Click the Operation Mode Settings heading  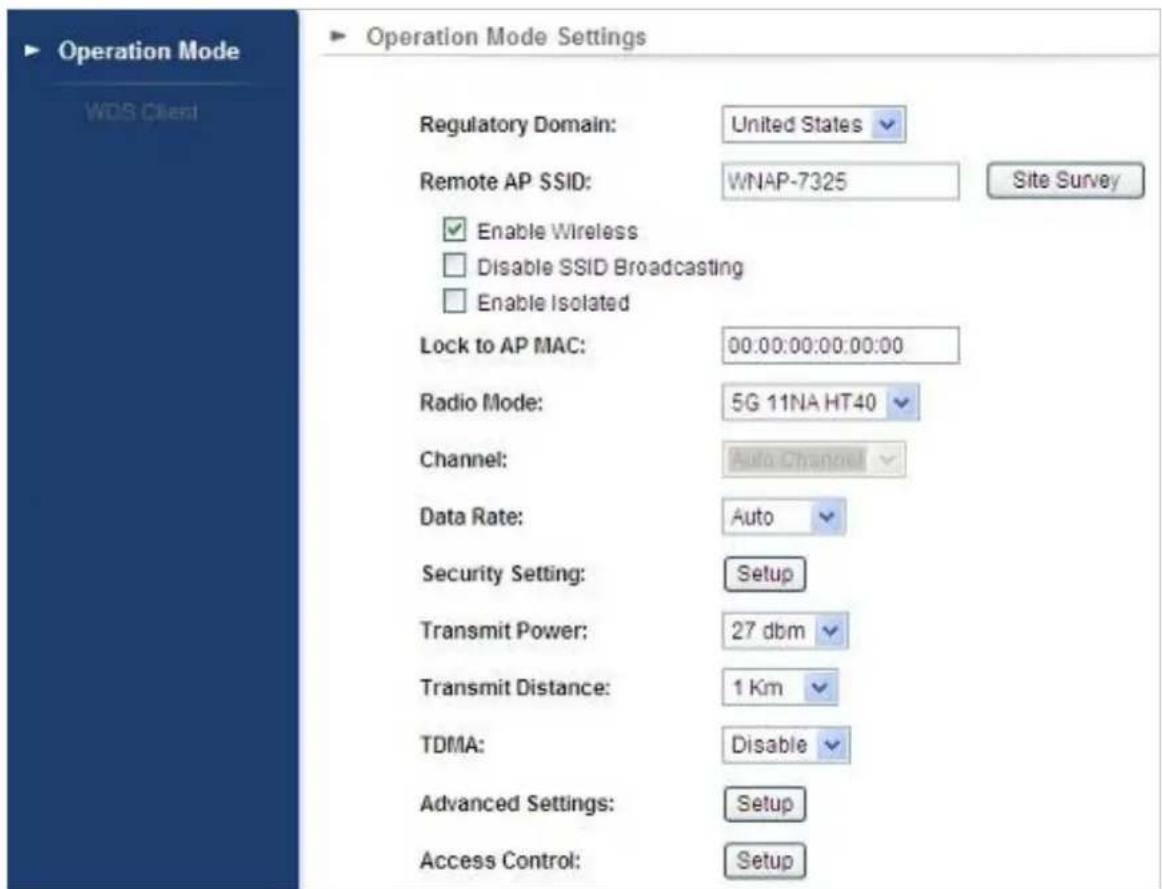pos(506,37)
